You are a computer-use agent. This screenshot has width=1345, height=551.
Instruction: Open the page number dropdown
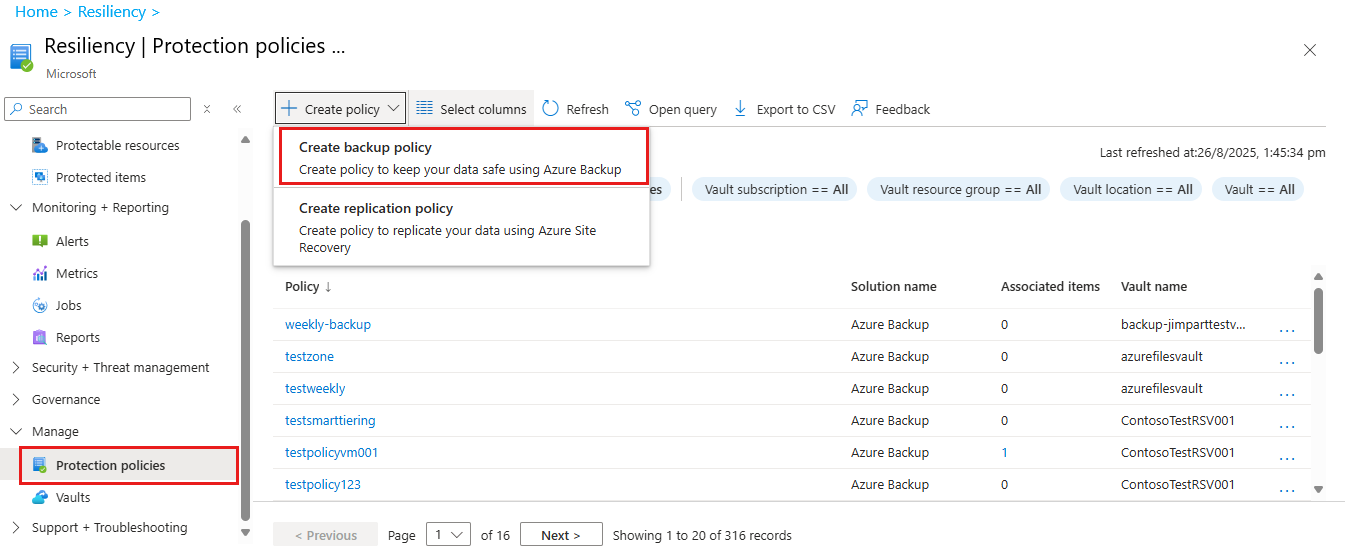coord(448,535)
